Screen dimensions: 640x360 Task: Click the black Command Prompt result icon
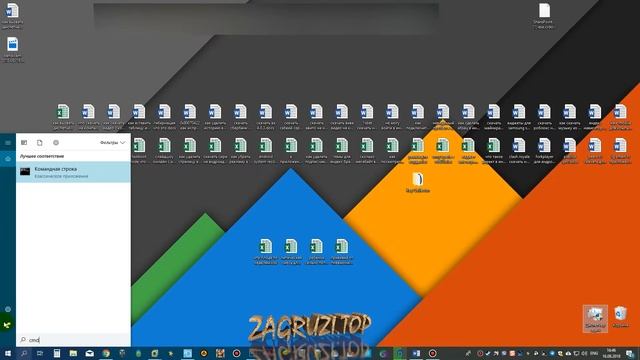coord(25,172)
